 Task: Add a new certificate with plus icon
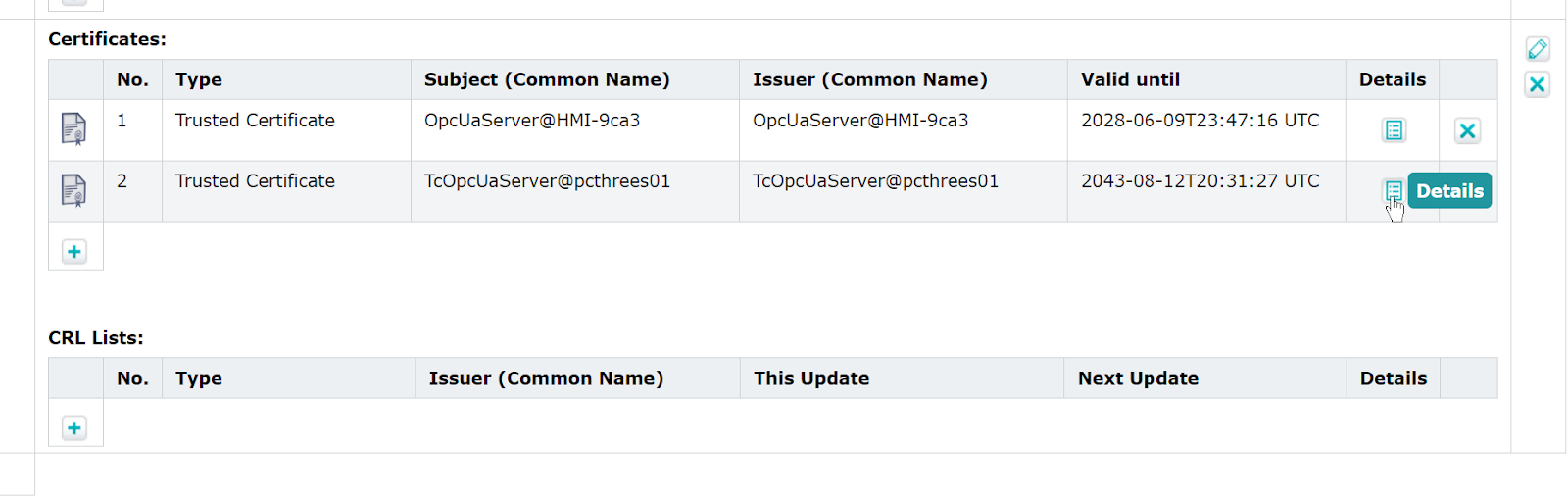pos(74,252)
